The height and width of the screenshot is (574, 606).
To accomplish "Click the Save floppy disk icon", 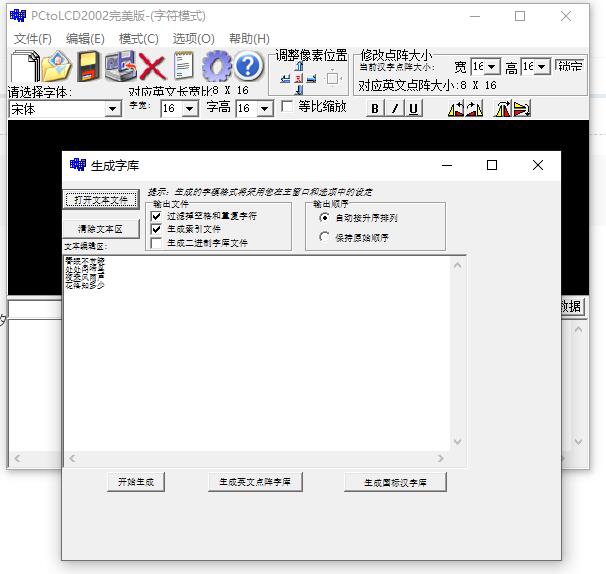I will click(x=88, y=66).
